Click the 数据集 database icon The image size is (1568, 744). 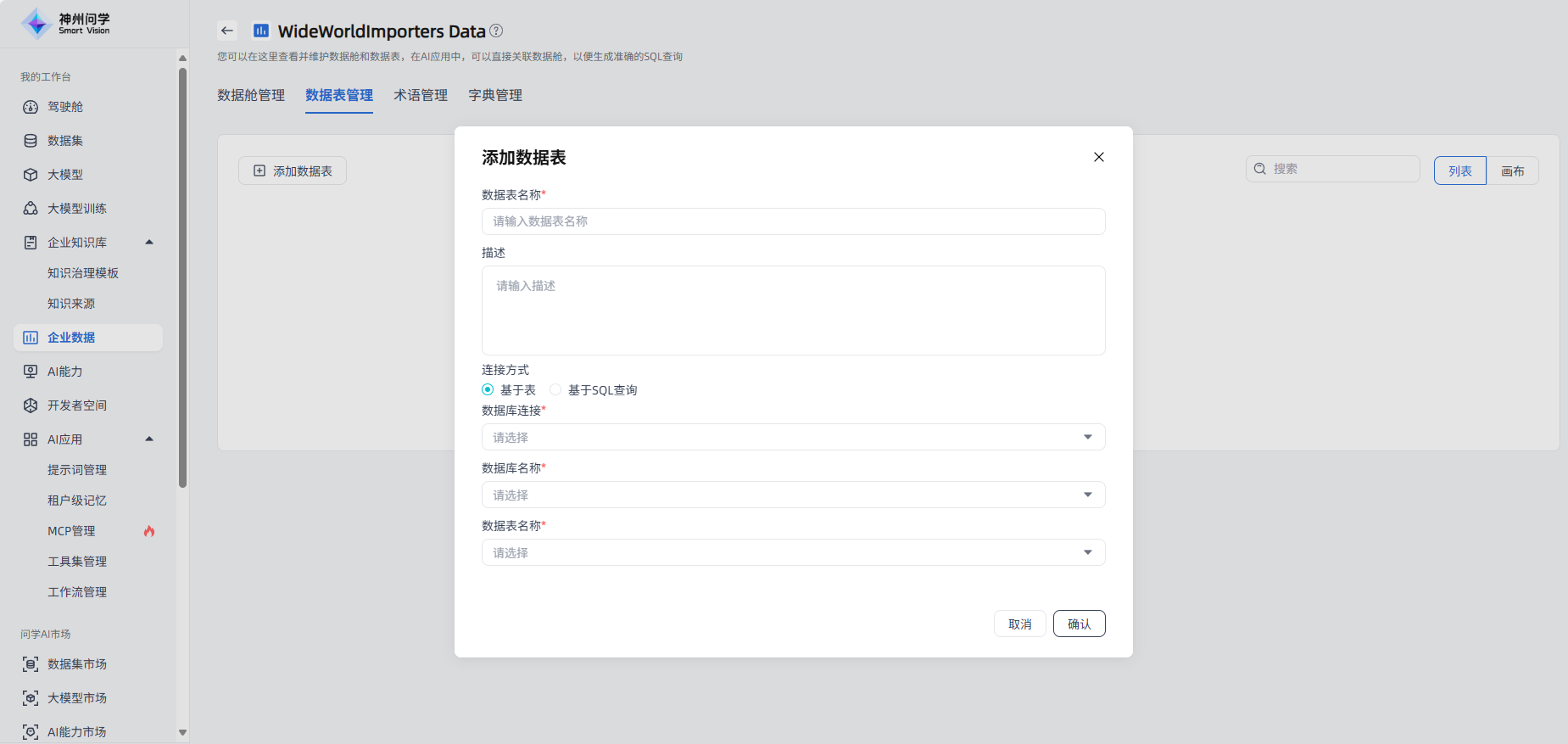tap(31, 141)
